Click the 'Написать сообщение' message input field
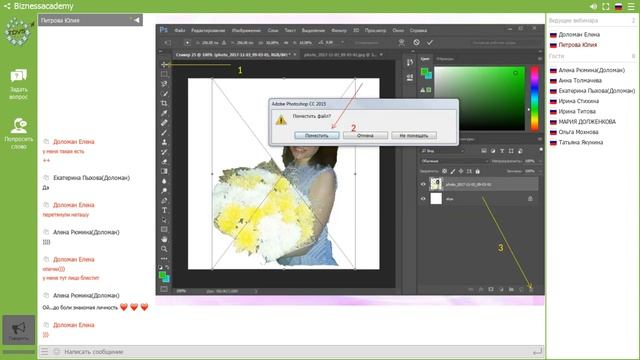The width and height of the screenshot is (640, 360). tap(292, 351)
